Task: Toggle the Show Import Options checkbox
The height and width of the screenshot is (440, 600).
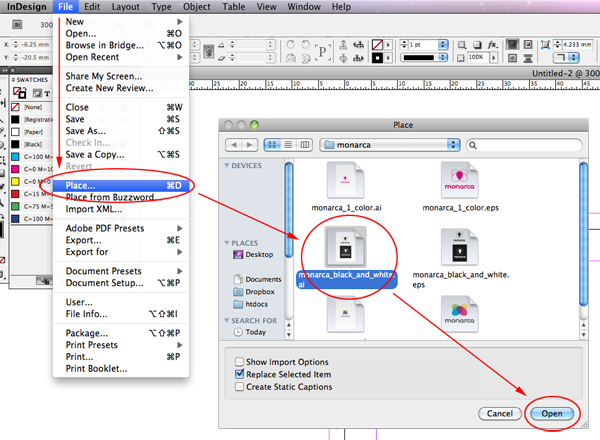Action: pos(240,362)
